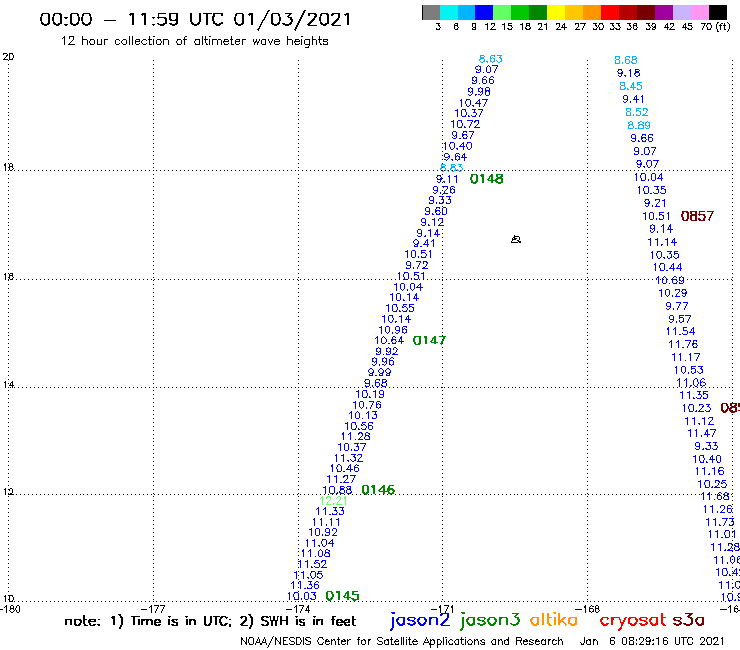Click the wave height value '9.11'

(x=447, y=179)
